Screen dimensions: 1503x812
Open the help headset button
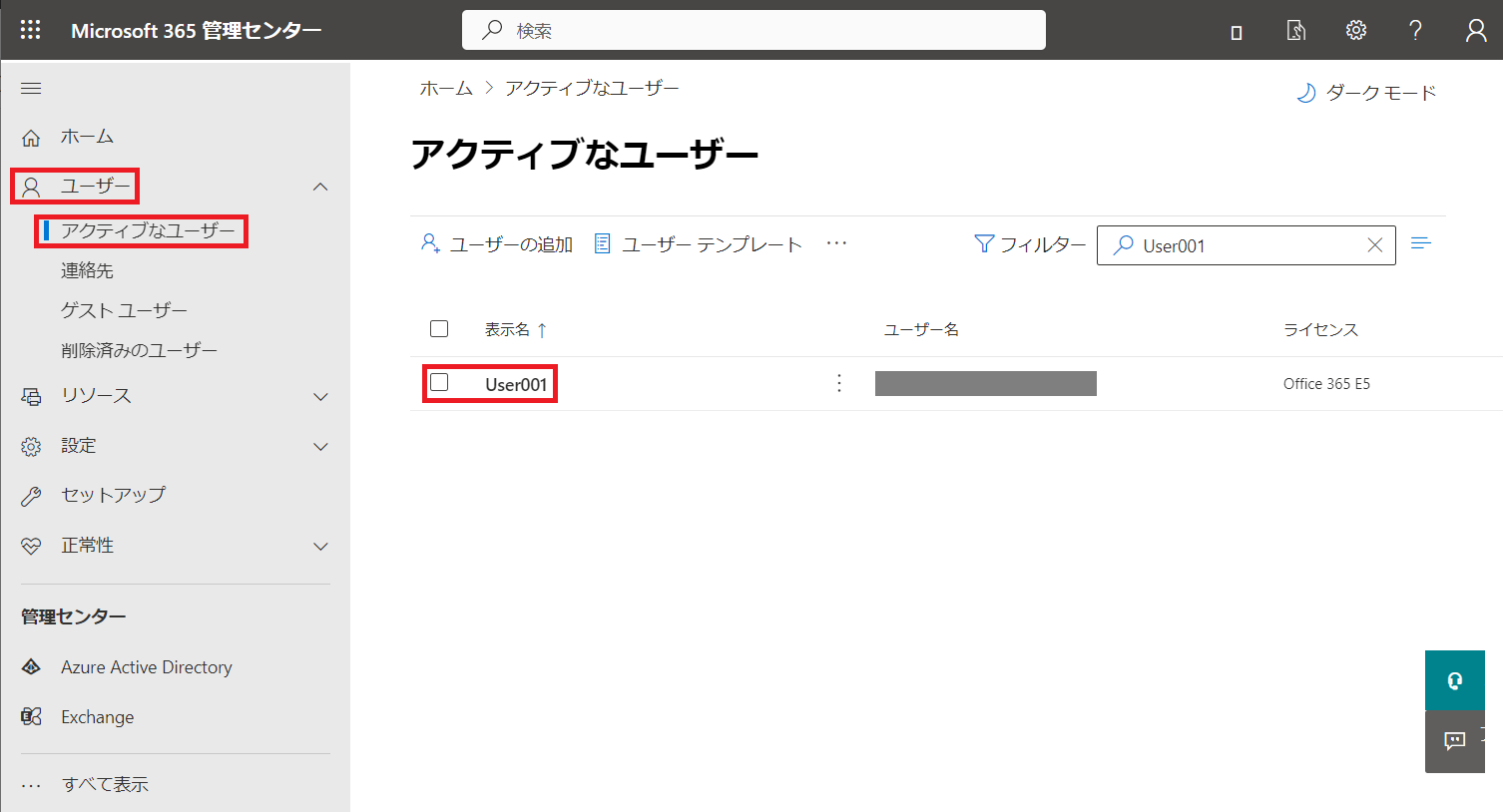point(1455,680)
